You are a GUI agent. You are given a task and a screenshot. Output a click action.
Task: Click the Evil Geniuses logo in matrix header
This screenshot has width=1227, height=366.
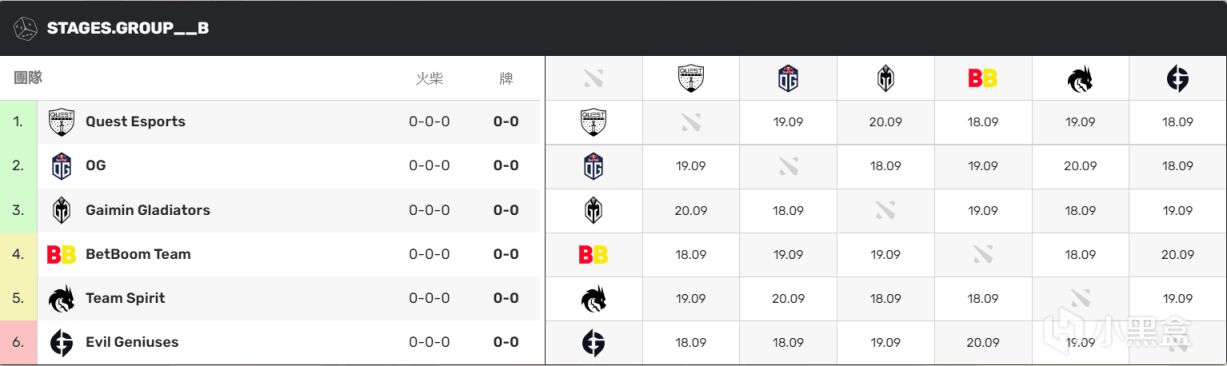click(1178, 78)
